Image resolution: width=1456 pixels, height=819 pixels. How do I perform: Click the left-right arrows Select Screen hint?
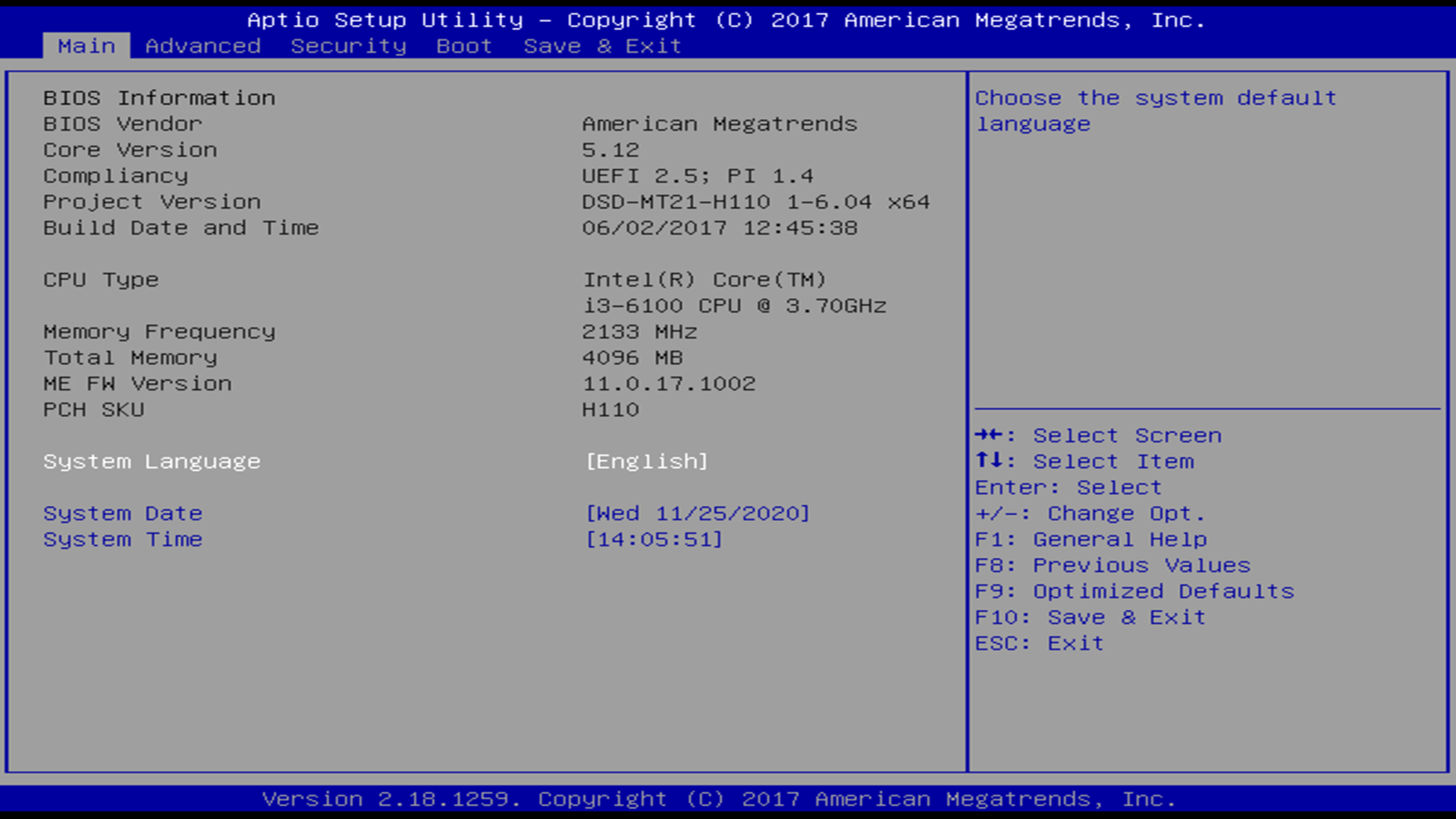tap(1098, 435)
